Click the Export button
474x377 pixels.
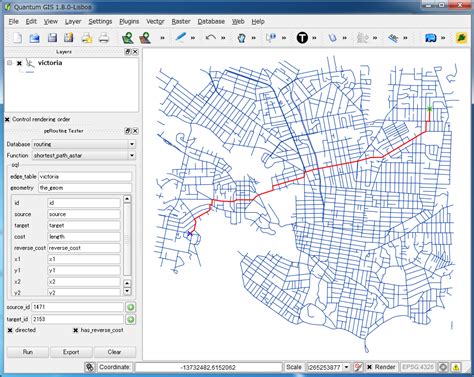point(71,352)
